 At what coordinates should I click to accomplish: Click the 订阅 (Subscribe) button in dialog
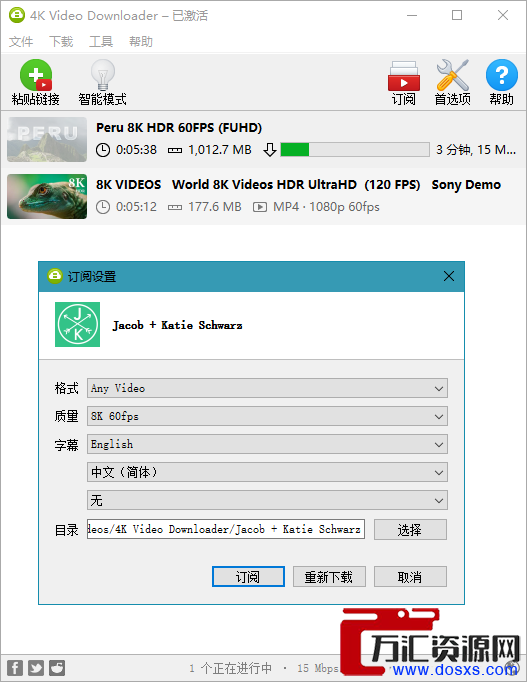pos(248,577)
